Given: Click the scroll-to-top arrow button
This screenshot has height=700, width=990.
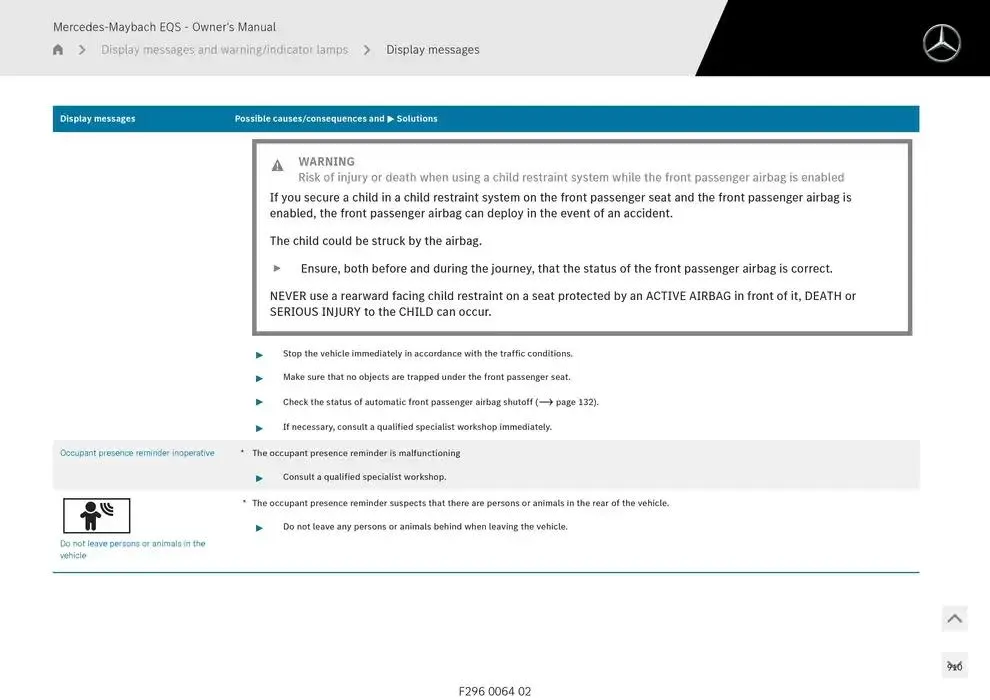Looking at the screenshot, I should click(x=954, y=619).
